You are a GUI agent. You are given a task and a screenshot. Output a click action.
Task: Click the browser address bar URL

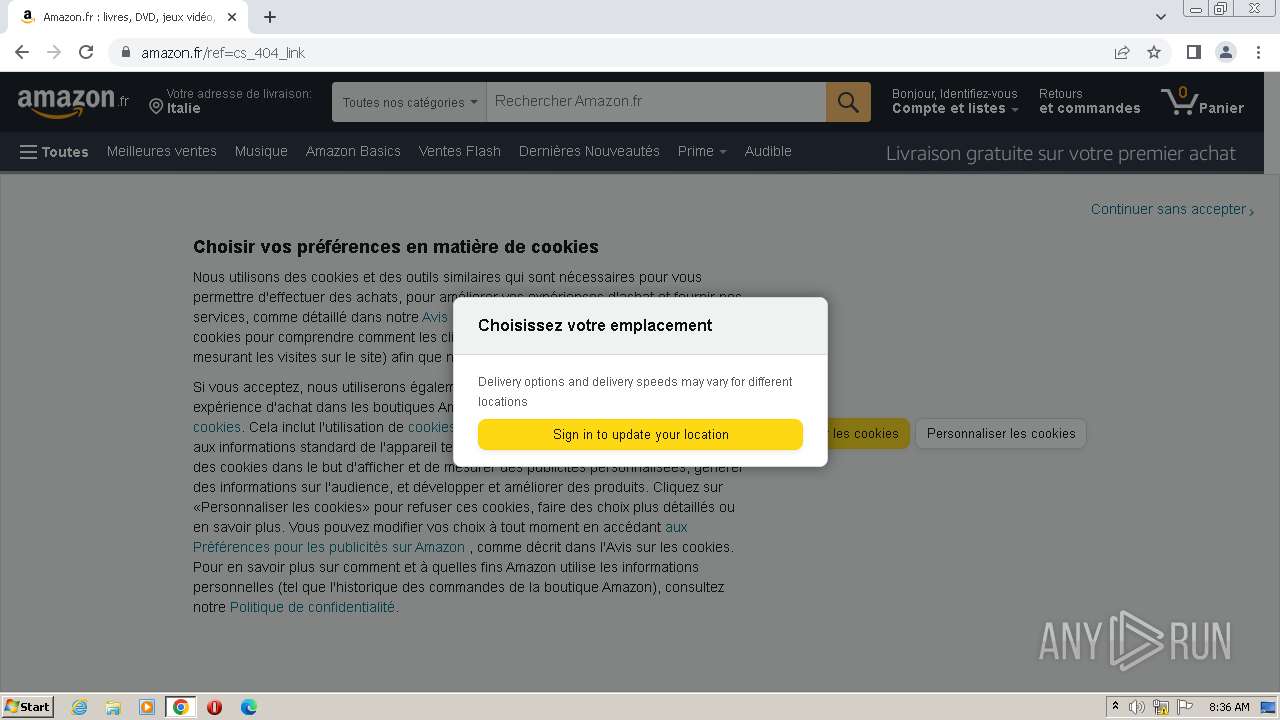[223, 53]
